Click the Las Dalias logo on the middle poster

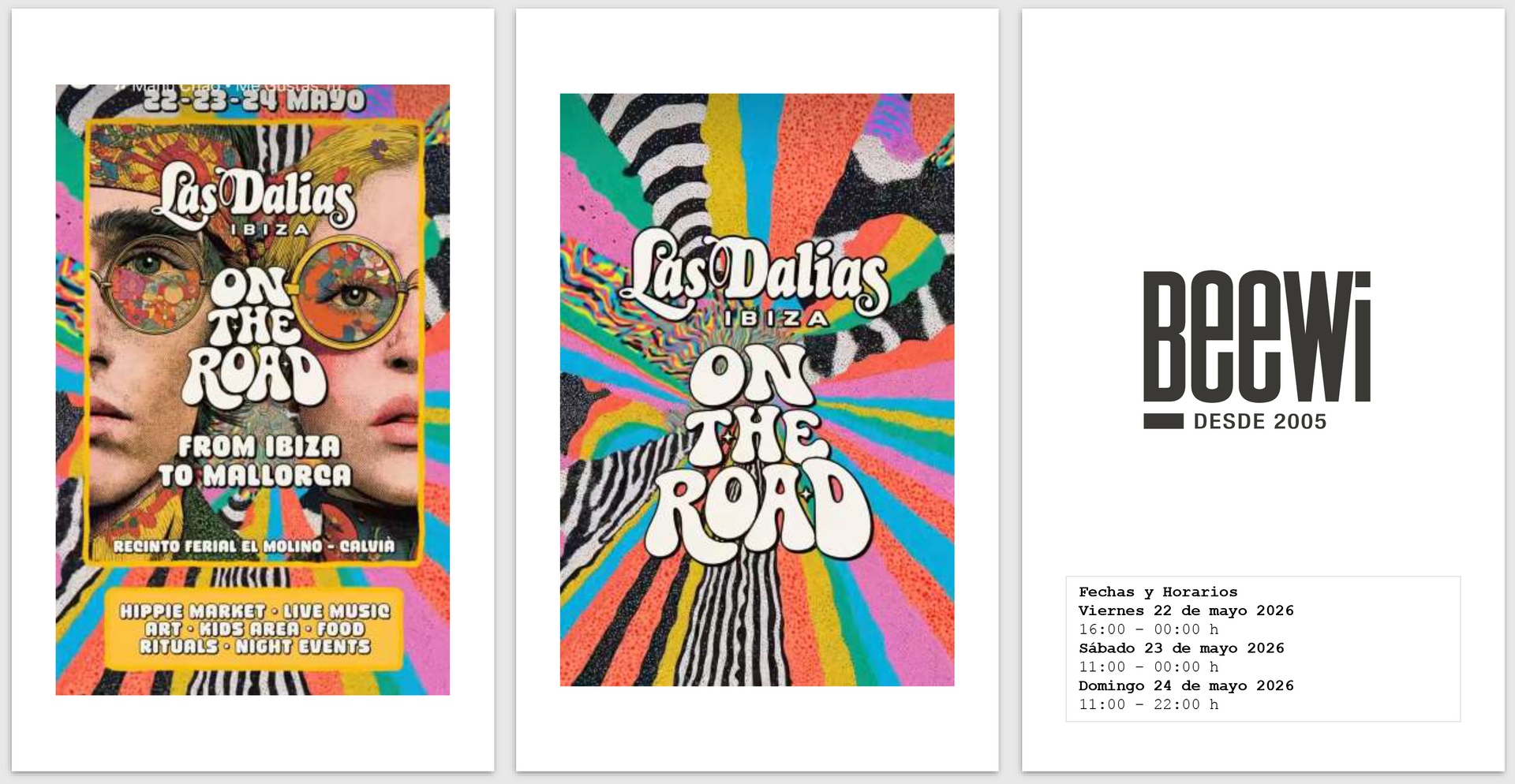756,278
